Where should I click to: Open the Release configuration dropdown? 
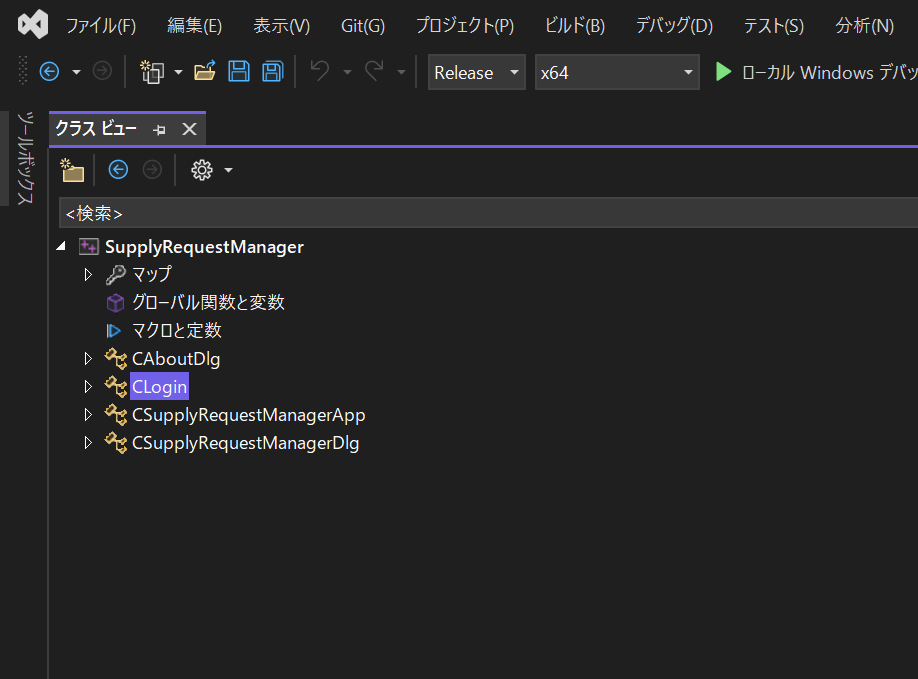point(476,72)
